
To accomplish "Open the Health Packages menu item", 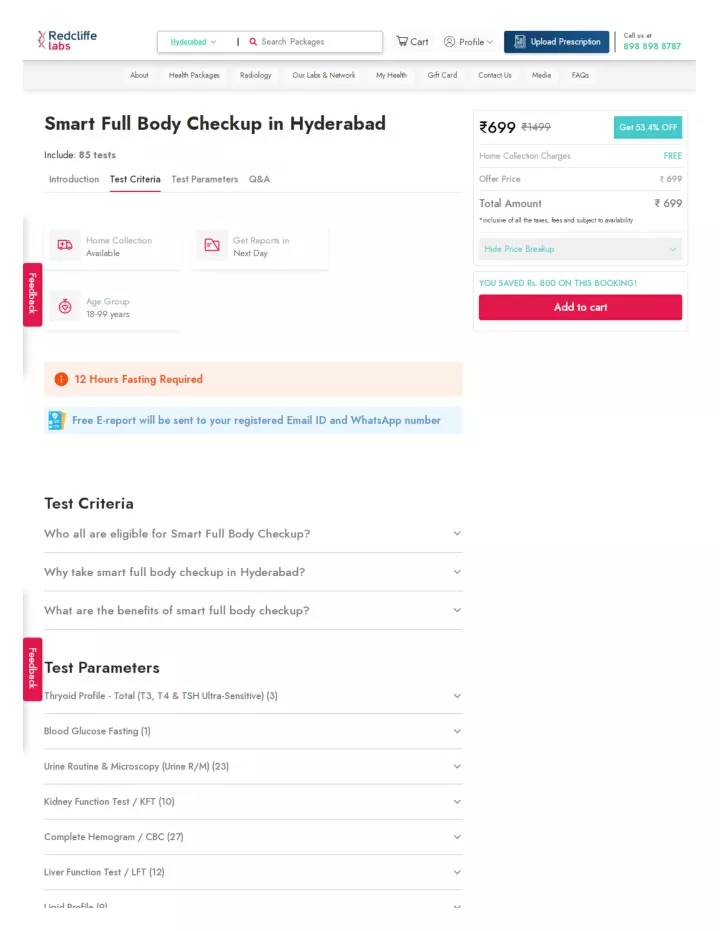I will (194, 75).
